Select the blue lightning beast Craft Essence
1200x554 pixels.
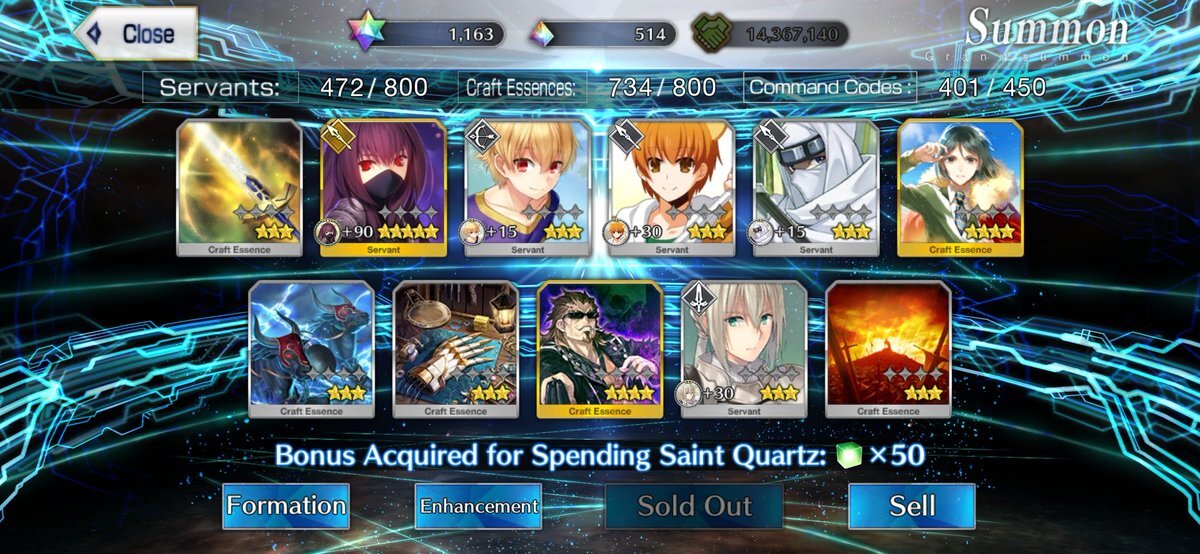tap(311, 348)
